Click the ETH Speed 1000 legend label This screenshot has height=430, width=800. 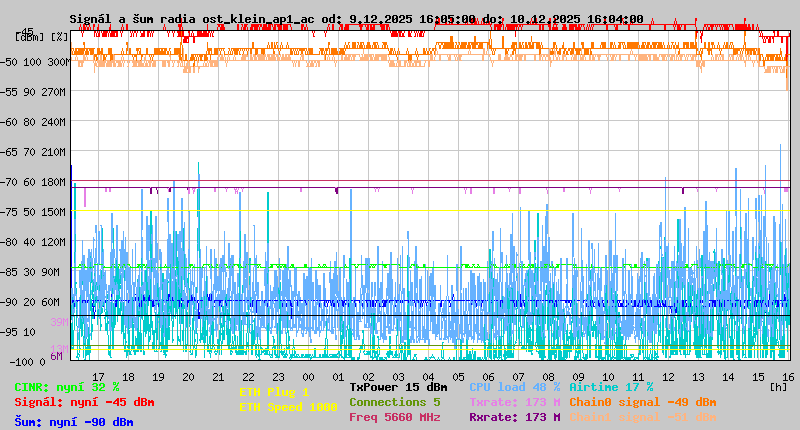coord(288,407)
